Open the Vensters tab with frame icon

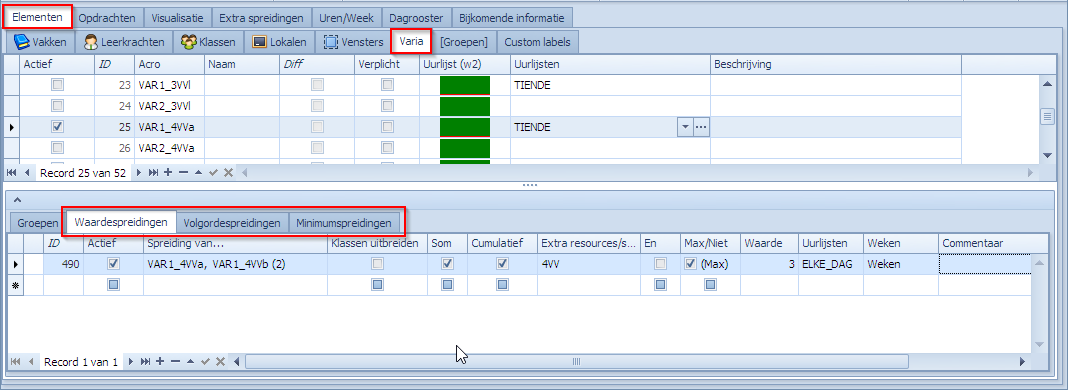[353, 42]
